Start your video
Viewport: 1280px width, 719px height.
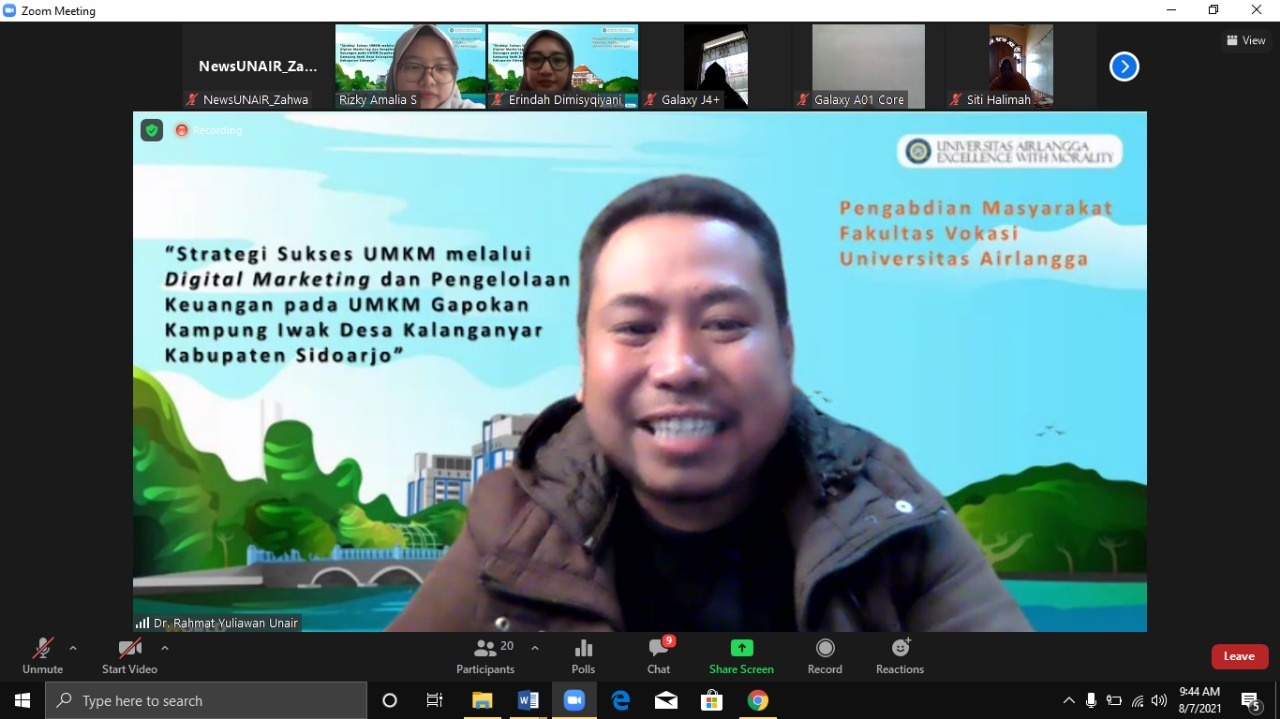coord(128,655)
